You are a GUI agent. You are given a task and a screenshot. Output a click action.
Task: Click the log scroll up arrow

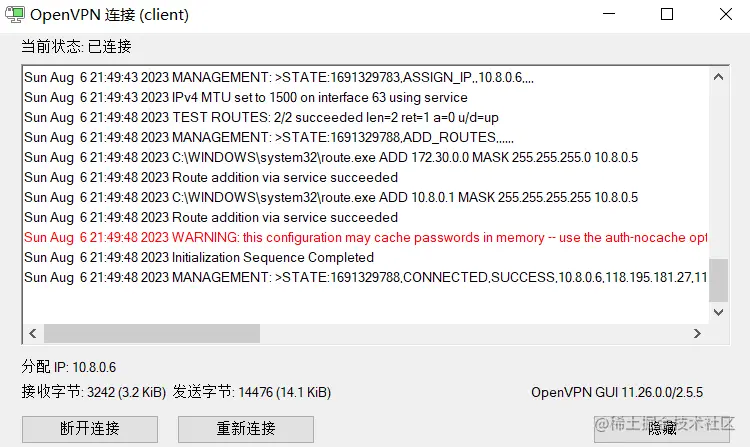[718, 77]
